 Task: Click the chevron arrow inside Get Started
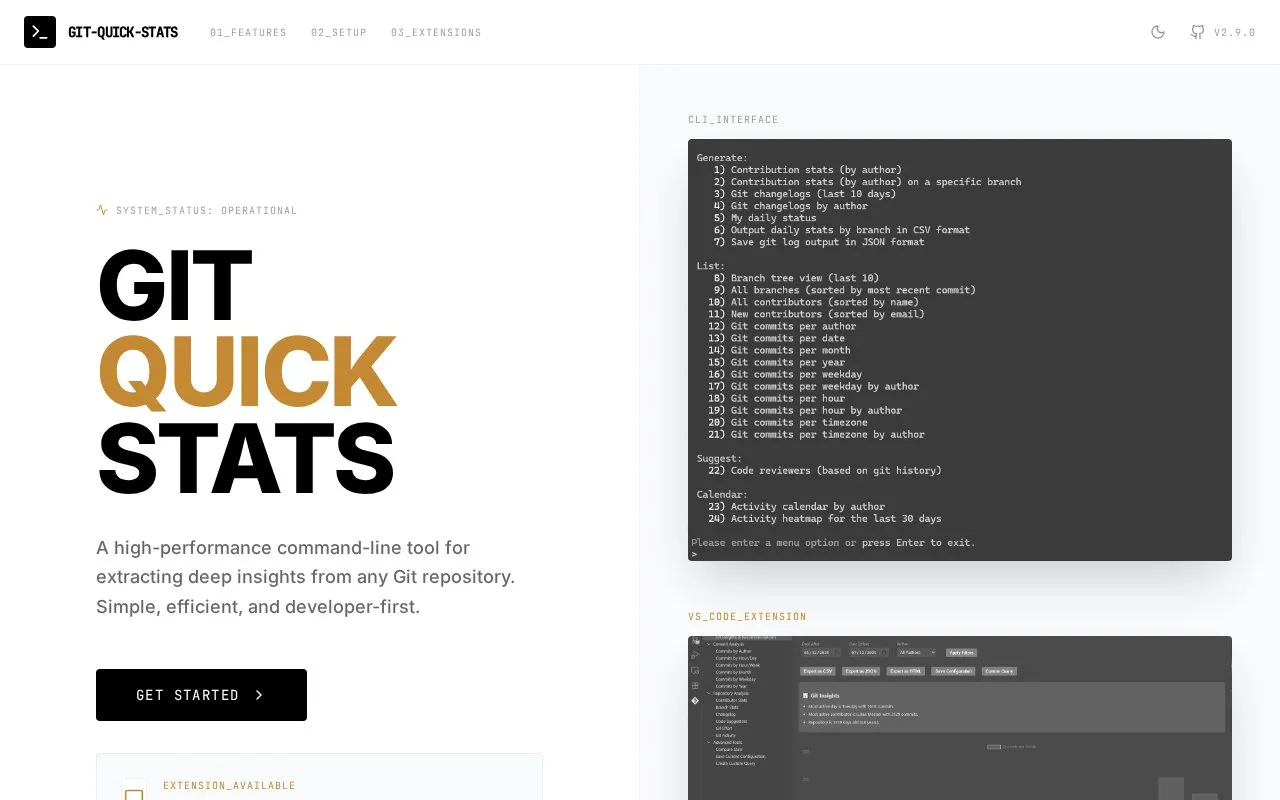[x=259, y=695]
